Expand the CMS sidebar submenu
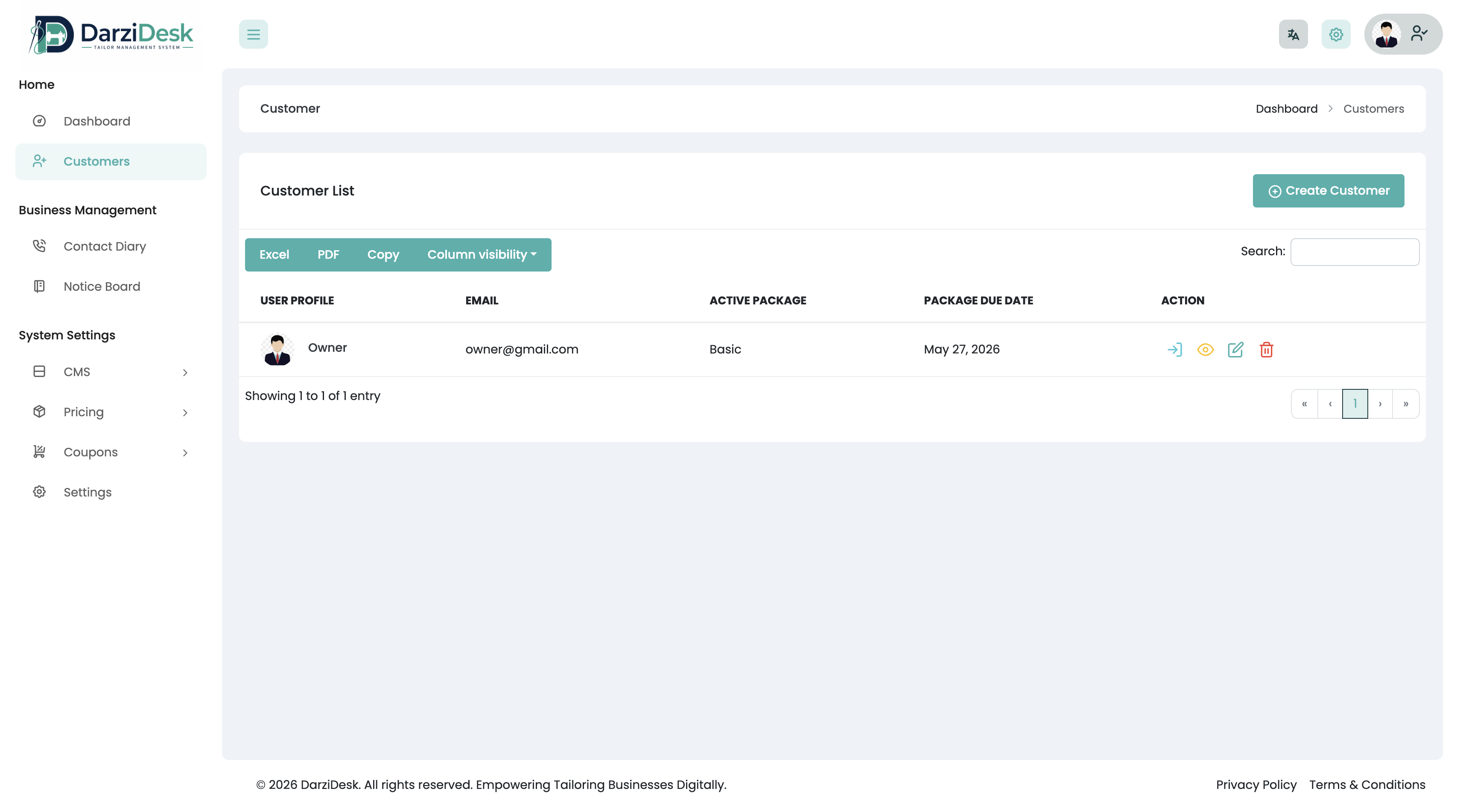Viewport: 1460px width, 812px height. point(111,372)
